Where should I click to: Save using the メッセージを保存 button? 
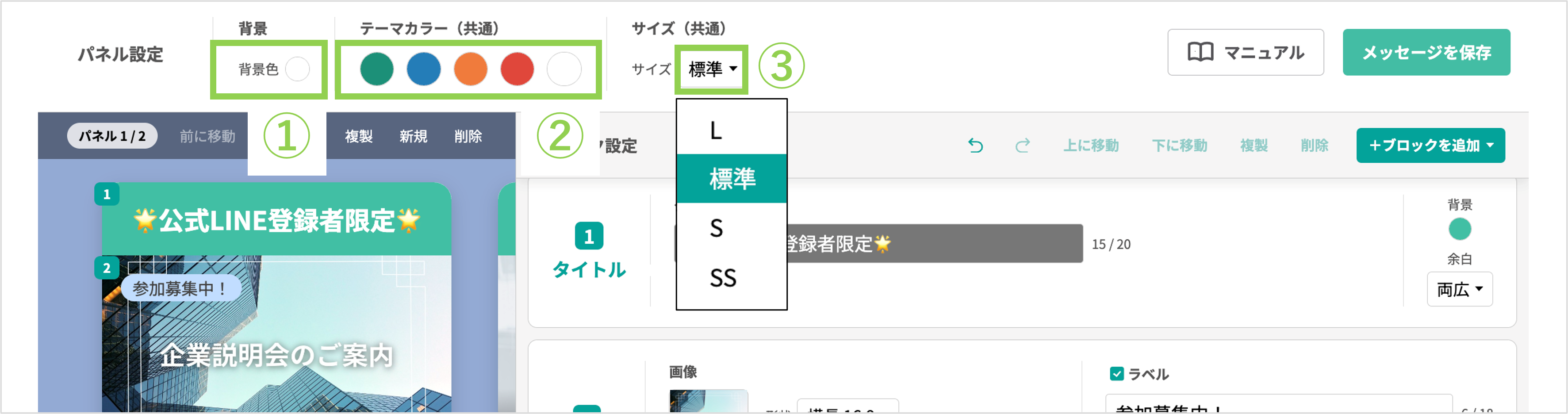1426,52
